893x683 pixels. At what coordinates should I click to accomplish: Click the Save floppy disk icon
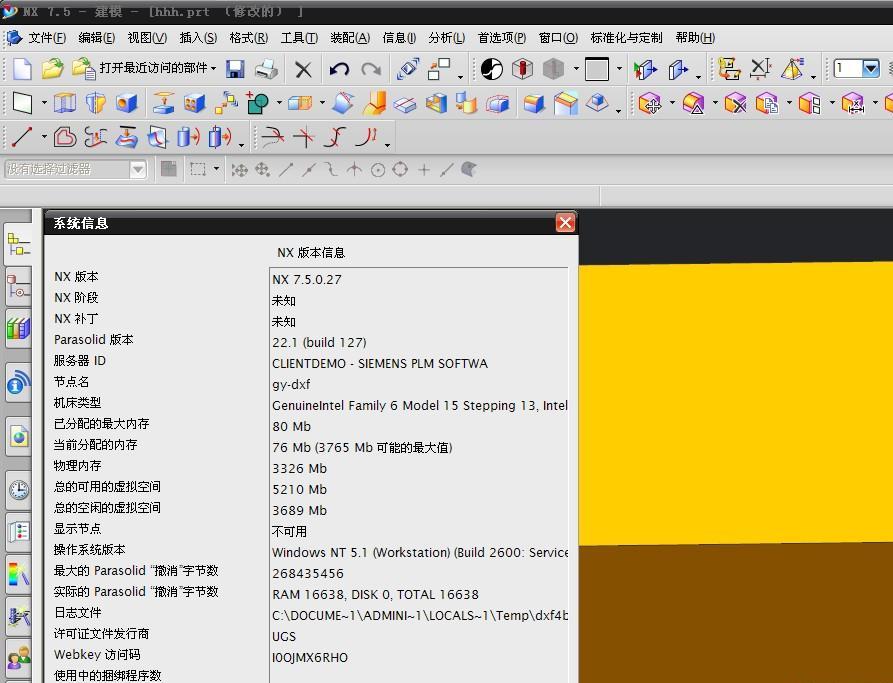click(x=235, y=69)
